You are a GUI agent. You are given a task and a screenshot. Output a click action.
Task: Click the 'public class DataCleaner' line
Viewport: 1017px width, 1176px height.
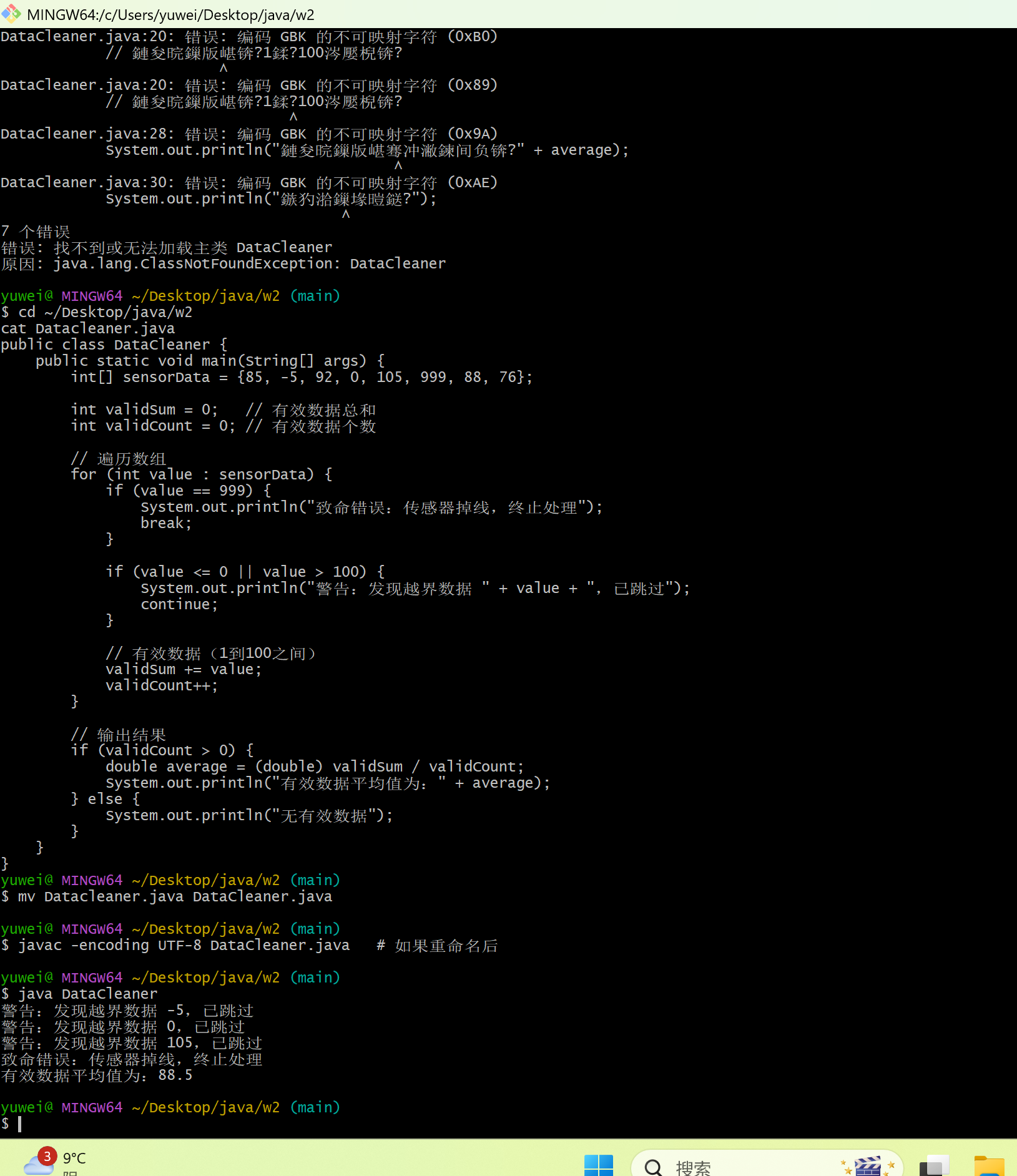(114, 345)
